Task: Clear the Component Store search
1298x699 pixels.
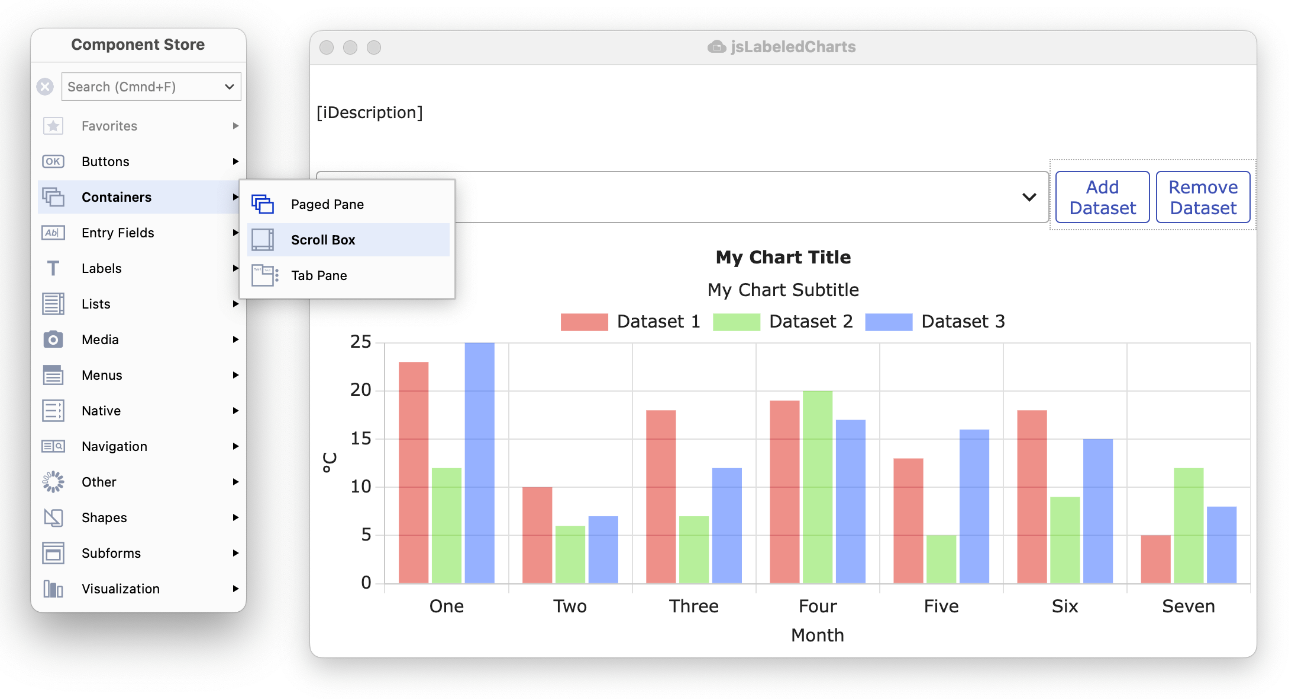Action: coord(45,87)
